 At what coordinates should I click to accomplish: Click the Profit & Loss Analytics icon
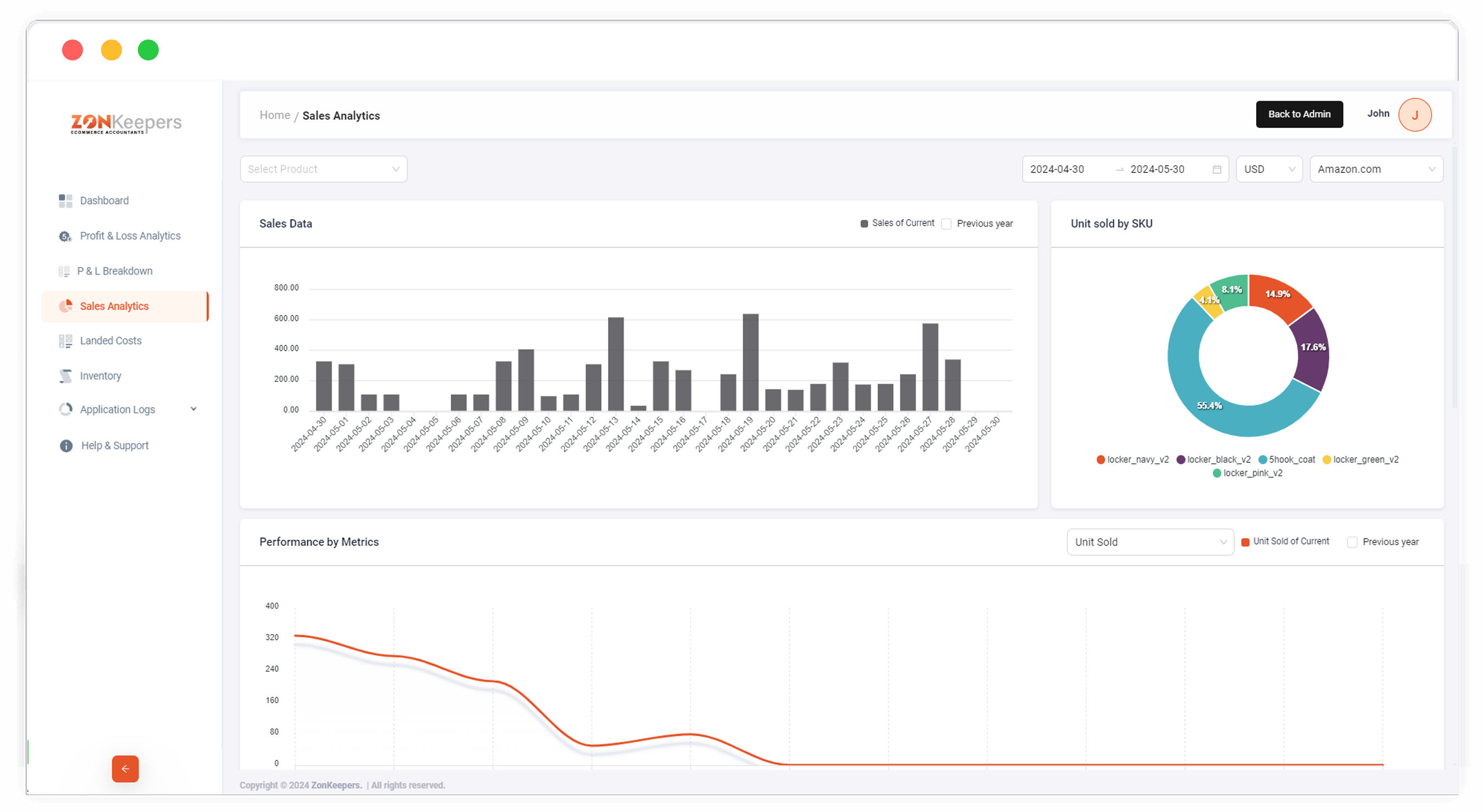click(x=65, y=236)
